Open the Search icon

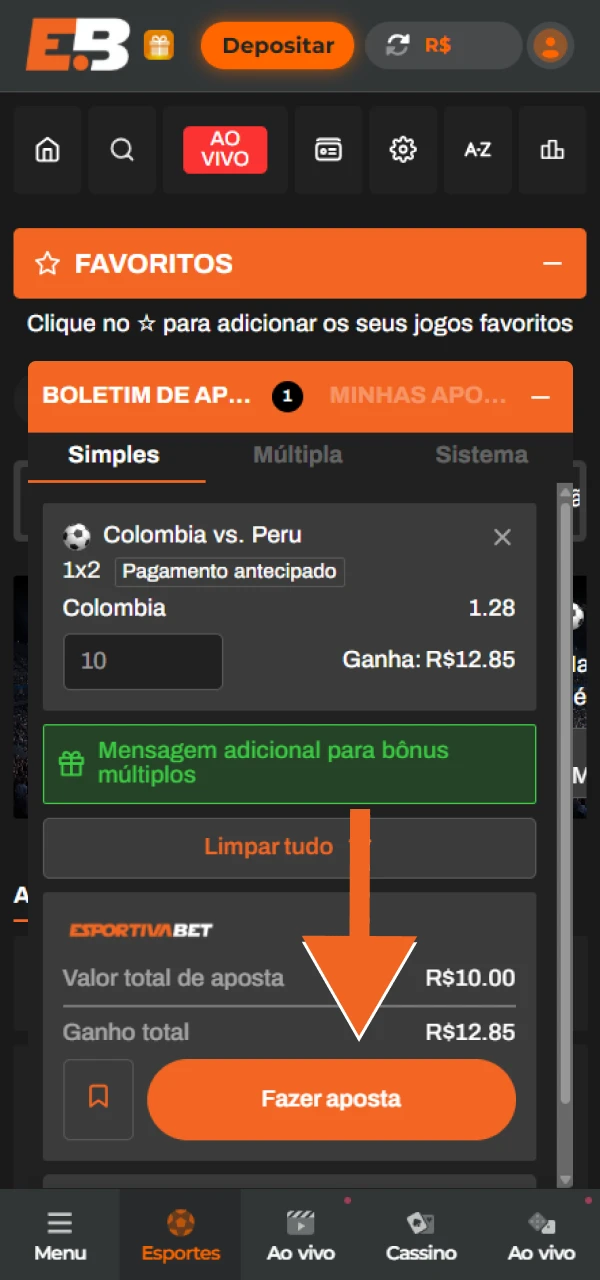click(122, 148)
